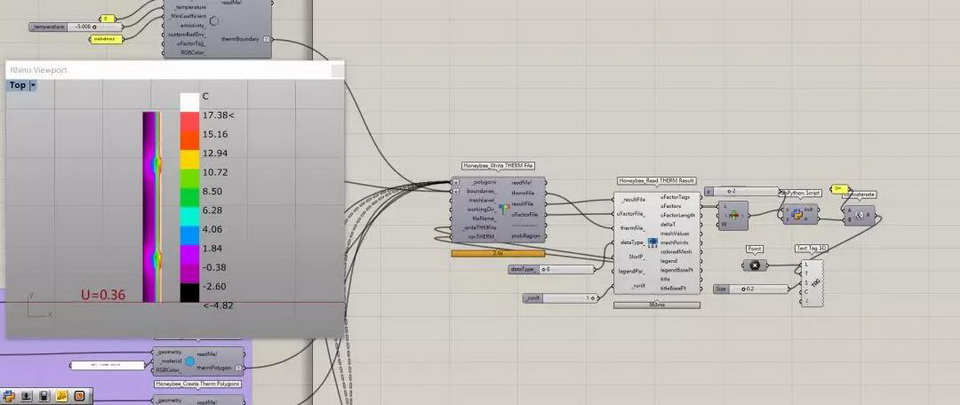Screen dimensions: 960x405
Task: Click the Rhino Viewport title bar
Action: click(170, 70)
